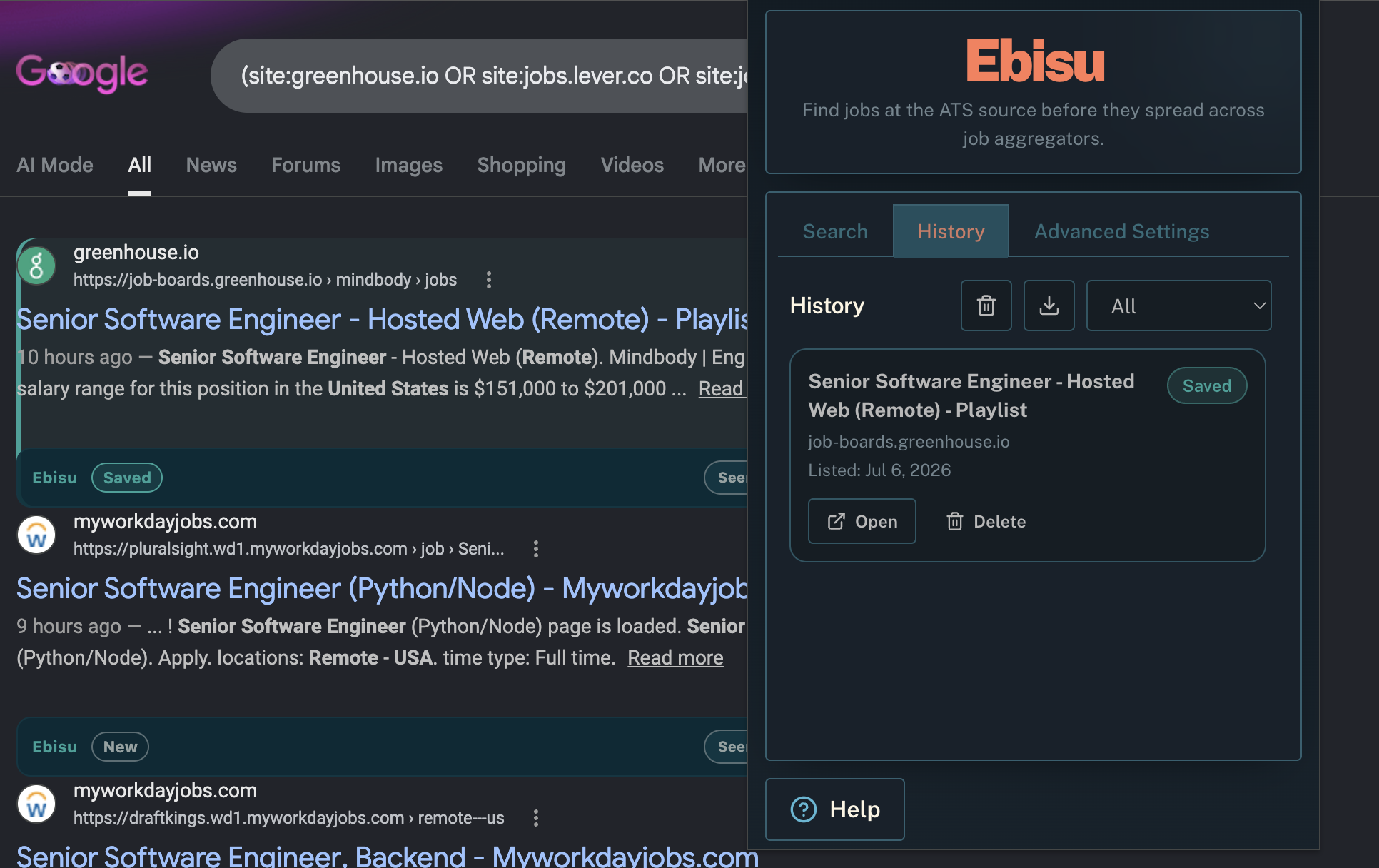Open the three-dot menu for the greenhouse.io result
The image size is (1379, 868).
click(489, 280)
